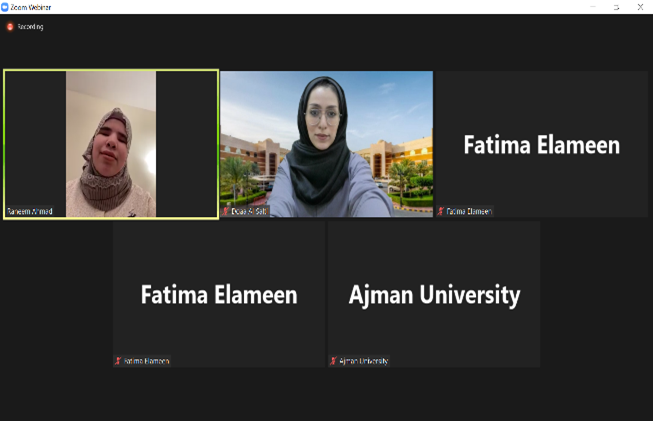Minimize the Zoom Webinar window

(593, 7)
